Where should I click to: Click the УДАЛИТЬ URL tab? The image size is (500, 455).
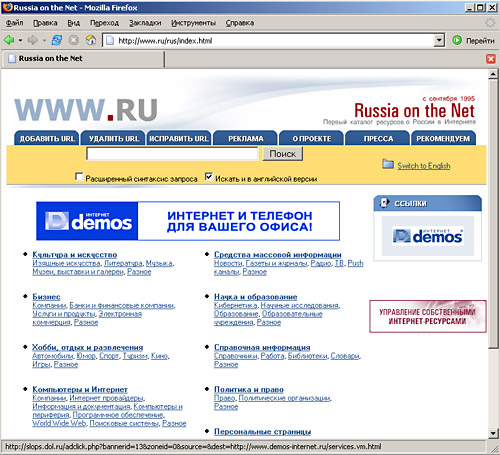click(113, 138)
